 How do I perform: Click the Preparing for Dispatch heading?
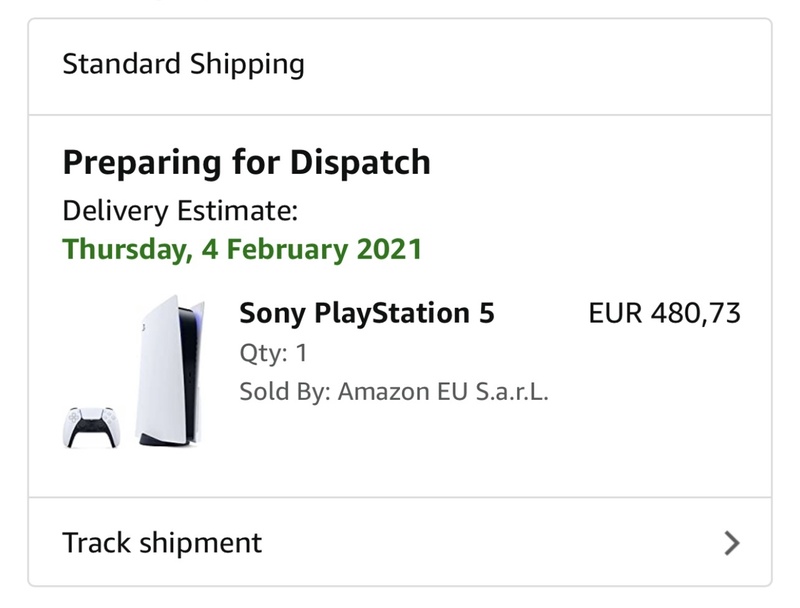pos(246,162)
